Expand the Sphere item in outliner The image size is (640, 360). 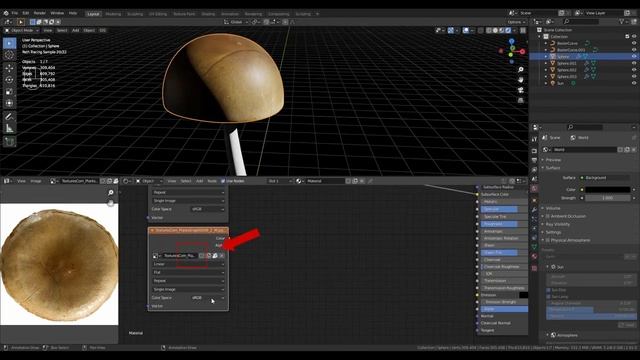[x=546, y=56]
